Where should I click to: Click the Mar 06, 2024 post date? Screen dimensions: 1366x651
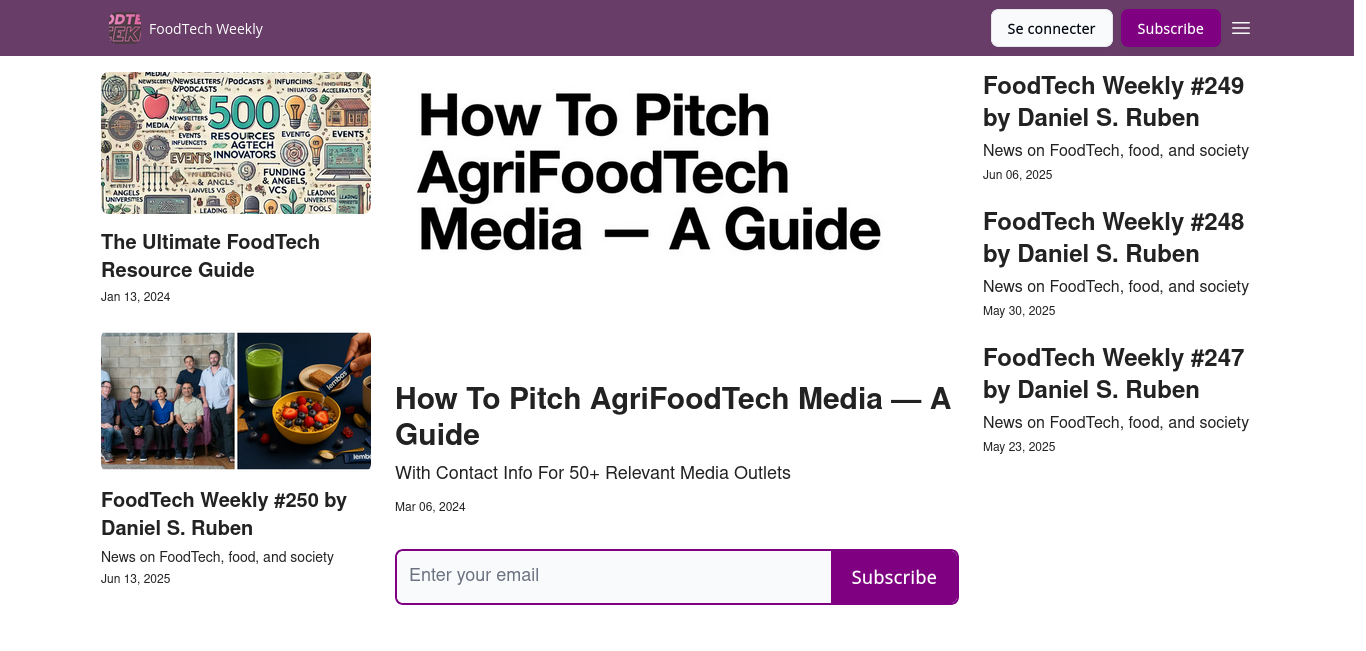tap(430, 507)
